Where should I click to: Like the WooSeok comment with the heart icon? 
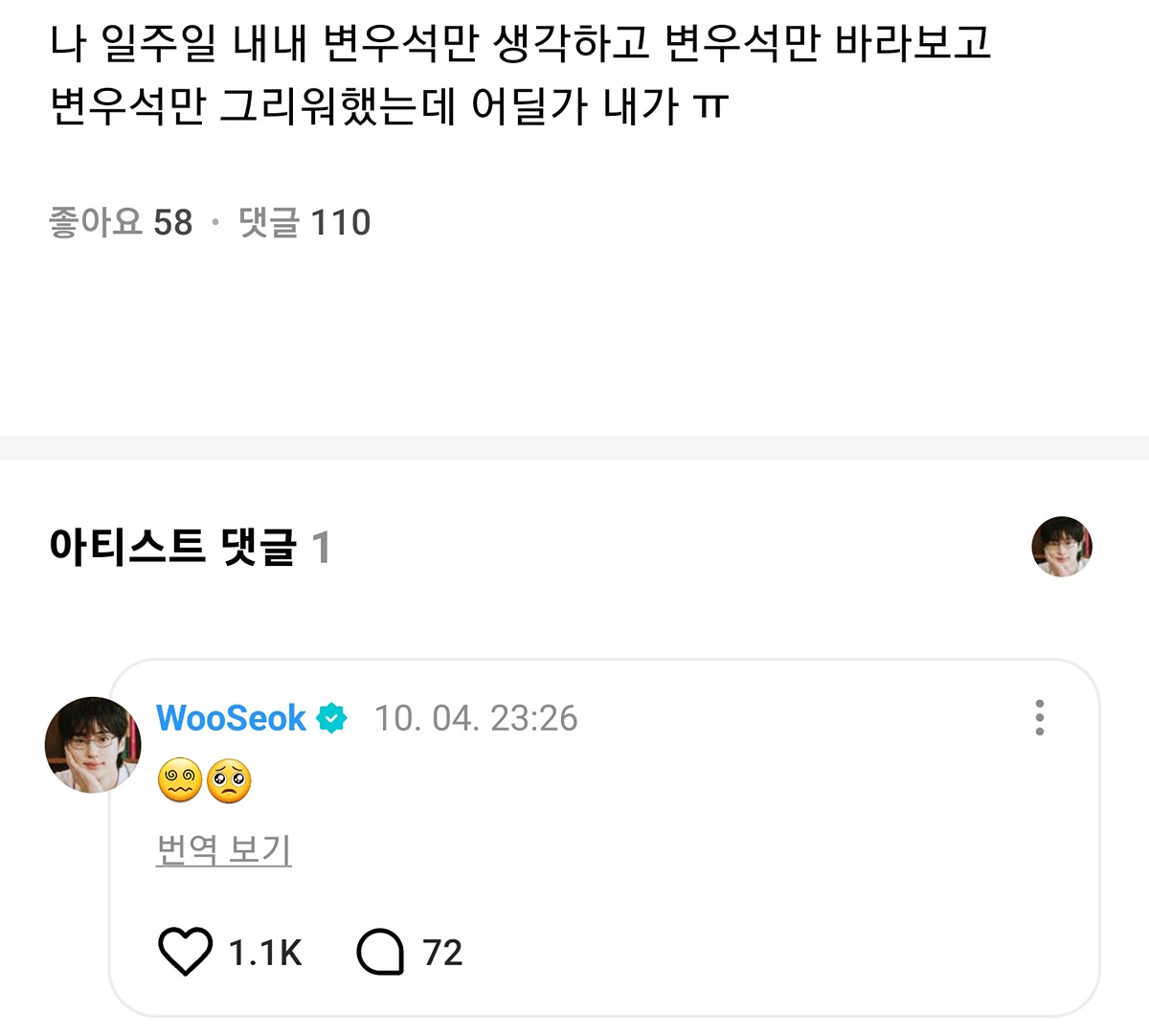pyautogui.click(x=184, y=953)
